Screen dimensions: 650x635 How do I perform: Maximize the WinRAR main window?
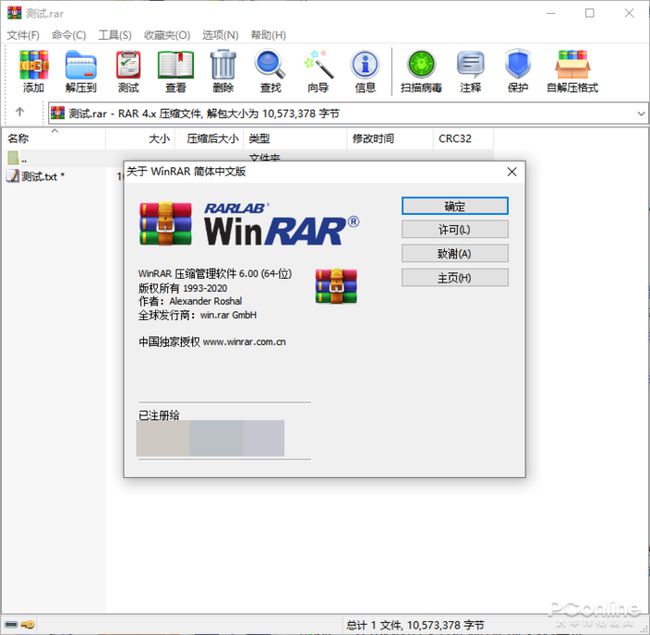[589, 13]
